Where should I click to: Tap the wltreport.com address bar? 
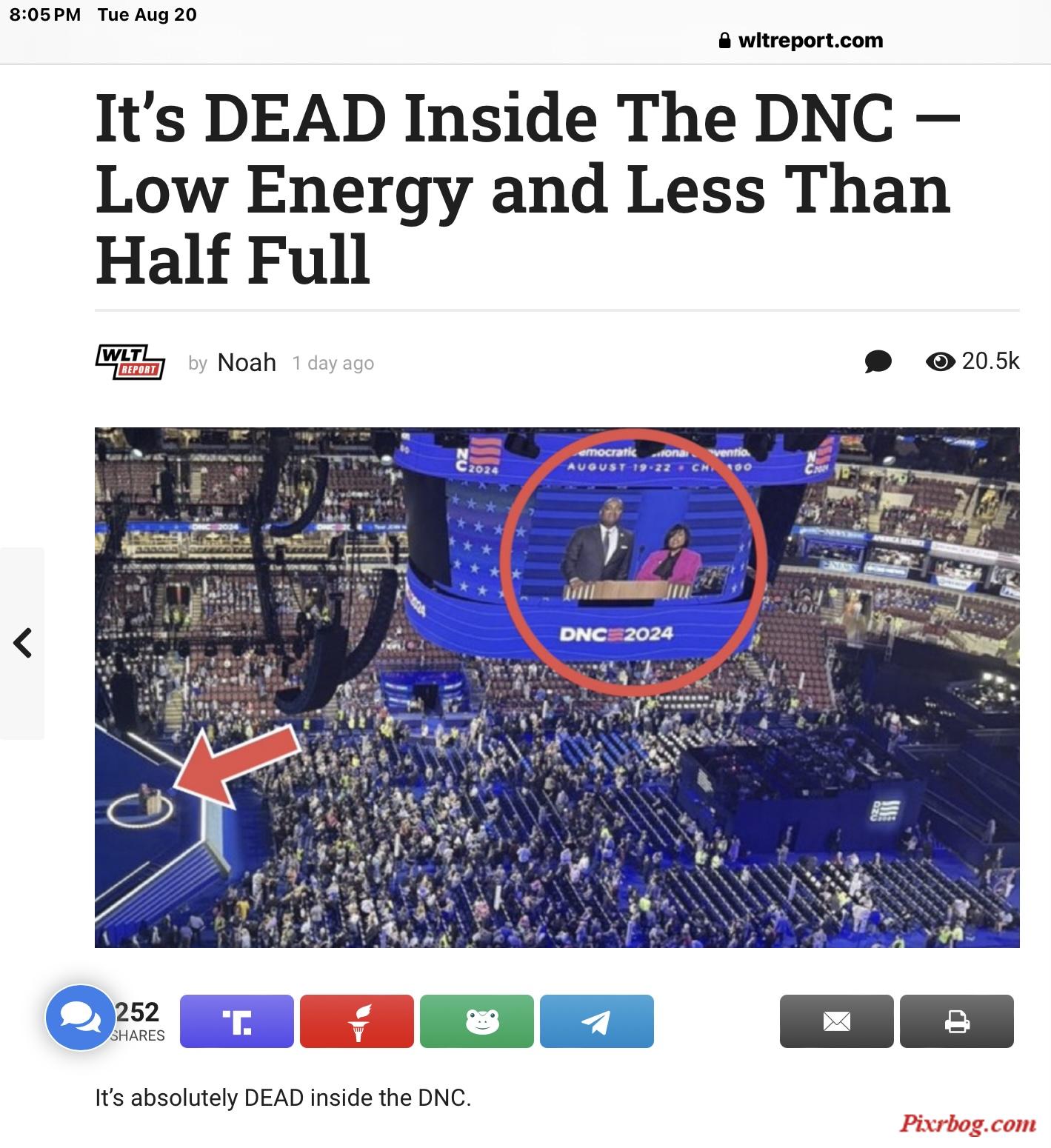801,40
